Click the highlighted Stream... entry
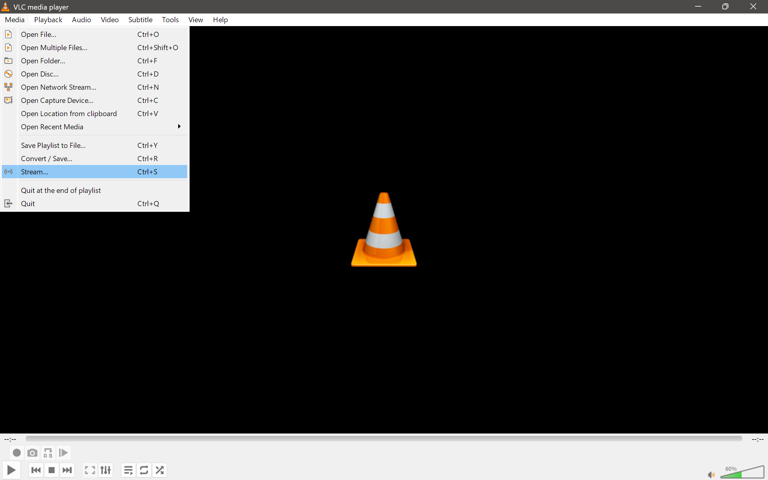 pos(95,172)
